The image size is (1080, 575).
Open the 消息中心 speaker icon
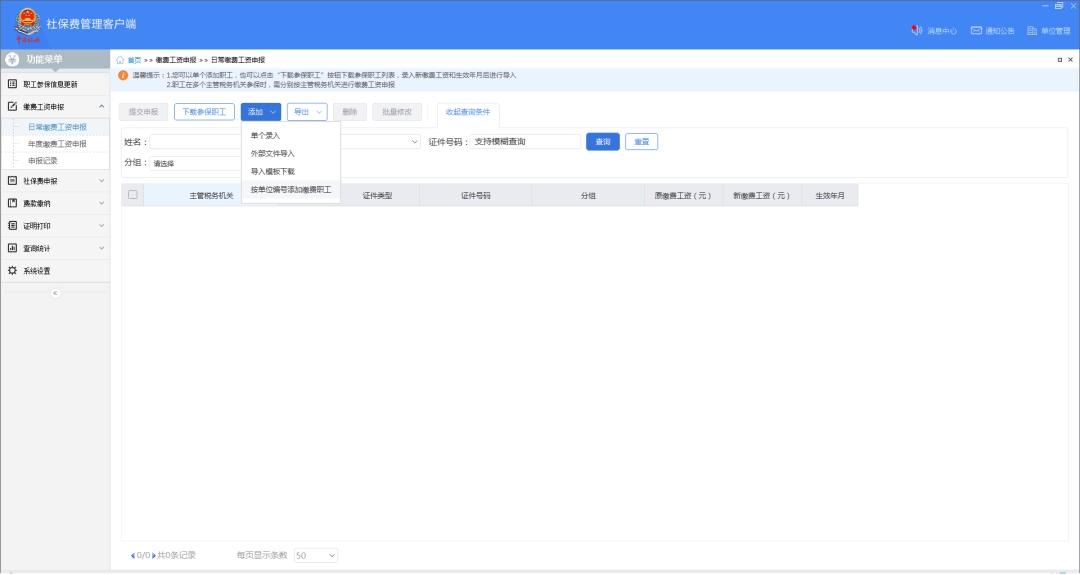pyautogui.click(x=916, y=30)
